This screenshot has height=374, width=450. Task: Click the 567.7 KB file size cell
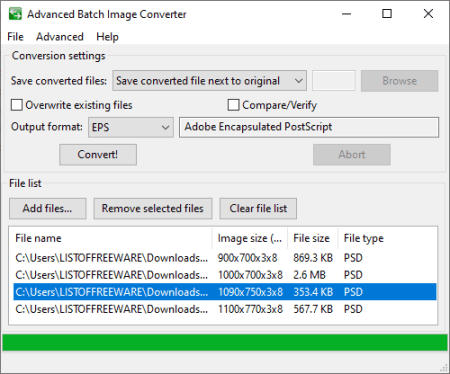coord(313,309)
